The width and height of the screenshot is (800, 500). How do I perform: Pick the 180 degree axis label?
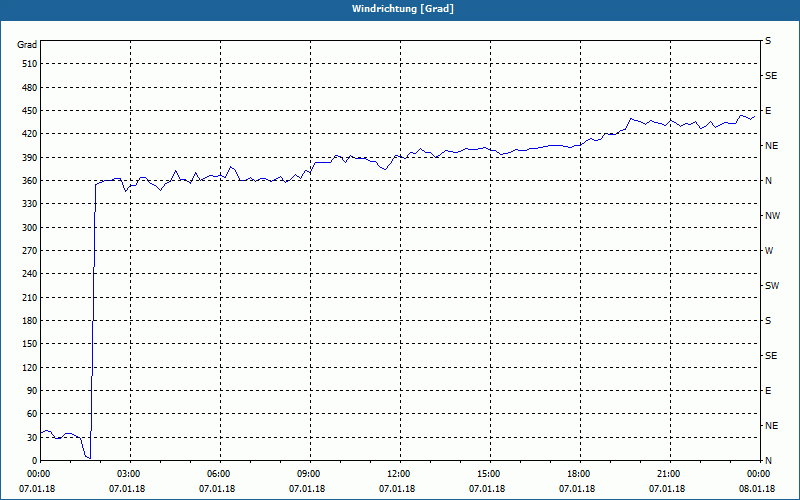click(30, 321)
